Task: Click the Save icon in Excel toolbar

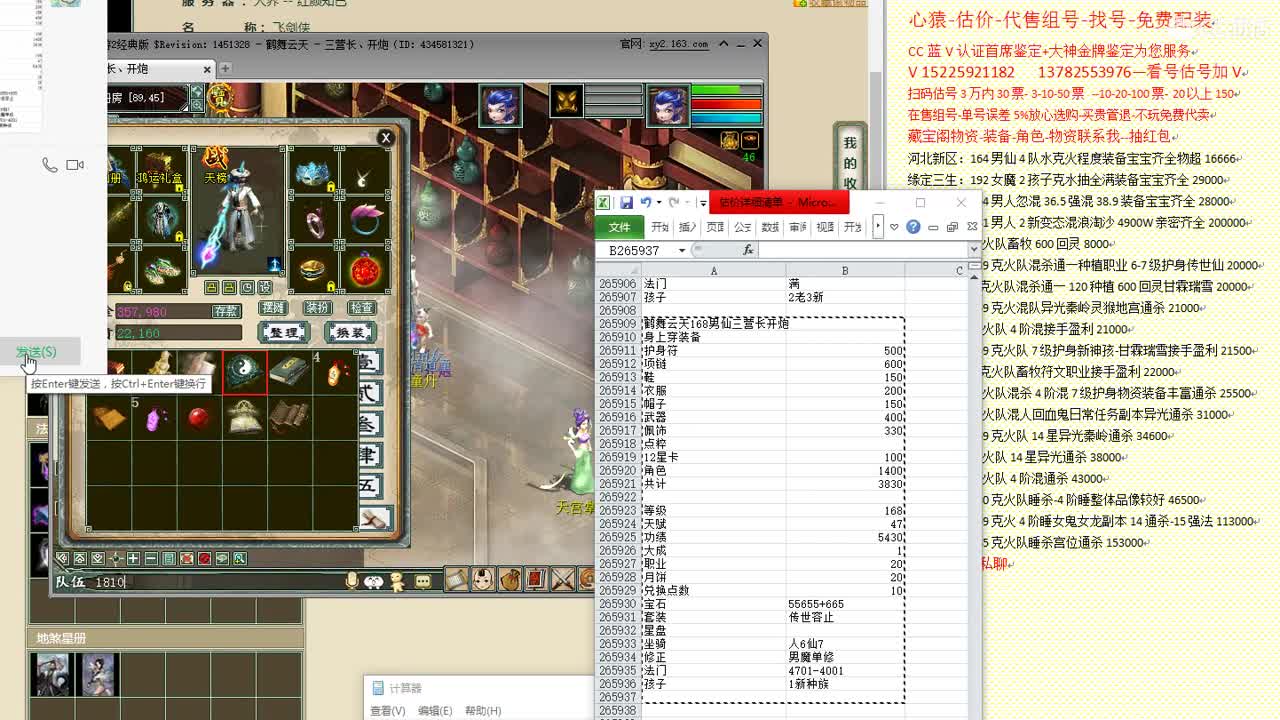Action: pos(626,202)
